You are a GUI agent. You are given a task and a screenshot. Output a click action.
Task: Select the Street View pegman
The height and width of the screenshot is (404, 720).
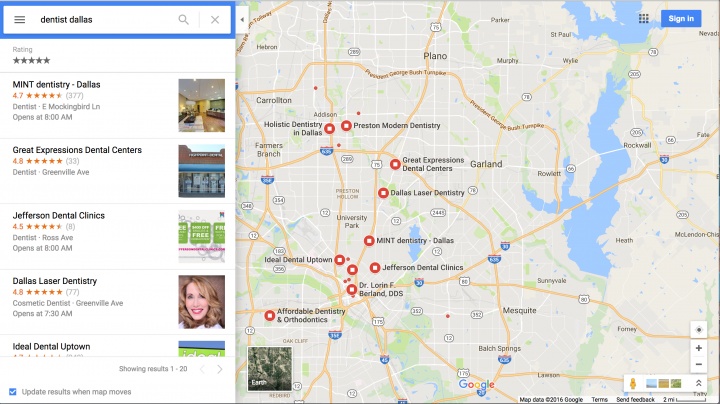click(633, 383)
